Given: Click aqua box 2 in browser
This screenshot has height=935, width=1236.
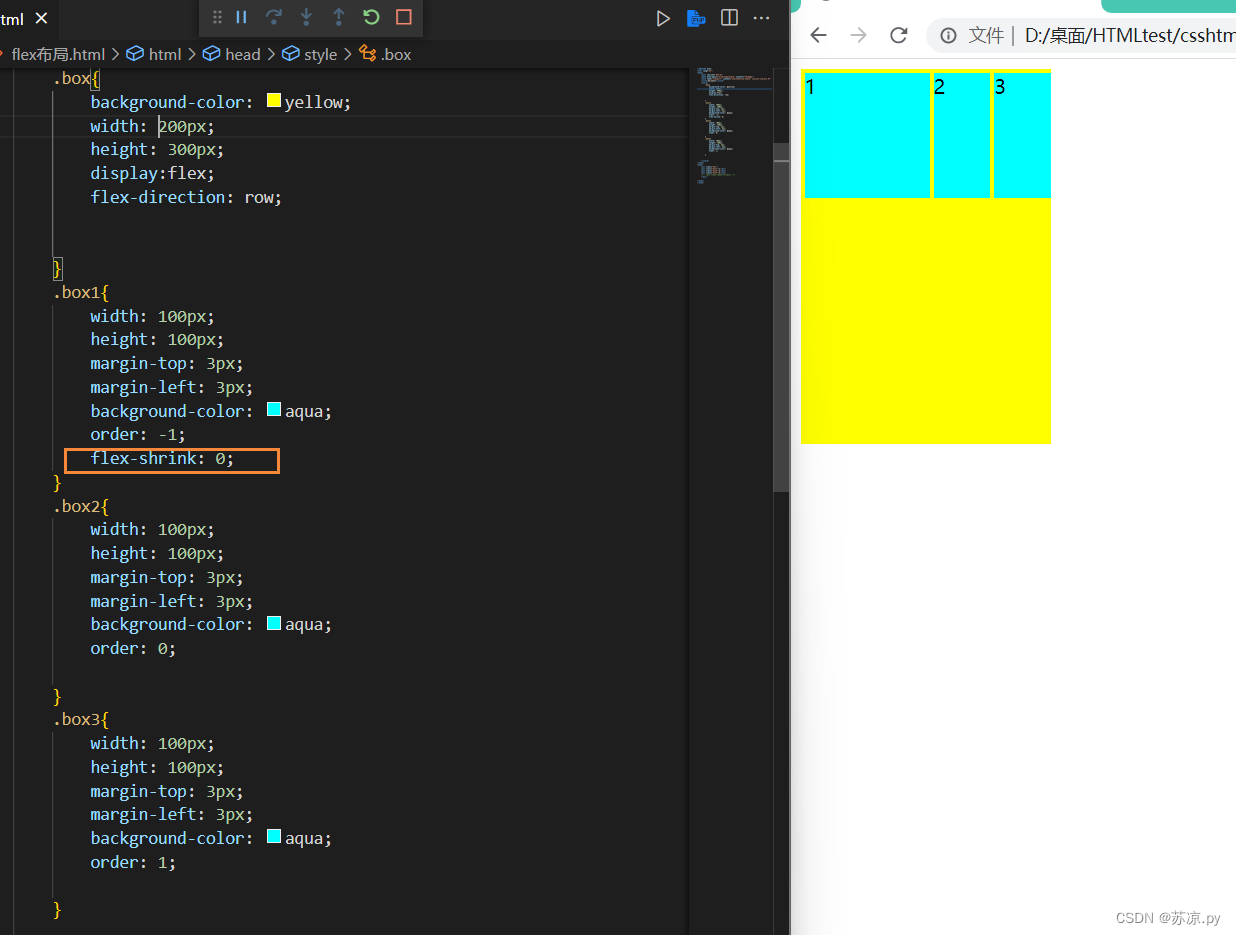Looking at the screenshot, I should pyautogui.click(x=961, y=135).
